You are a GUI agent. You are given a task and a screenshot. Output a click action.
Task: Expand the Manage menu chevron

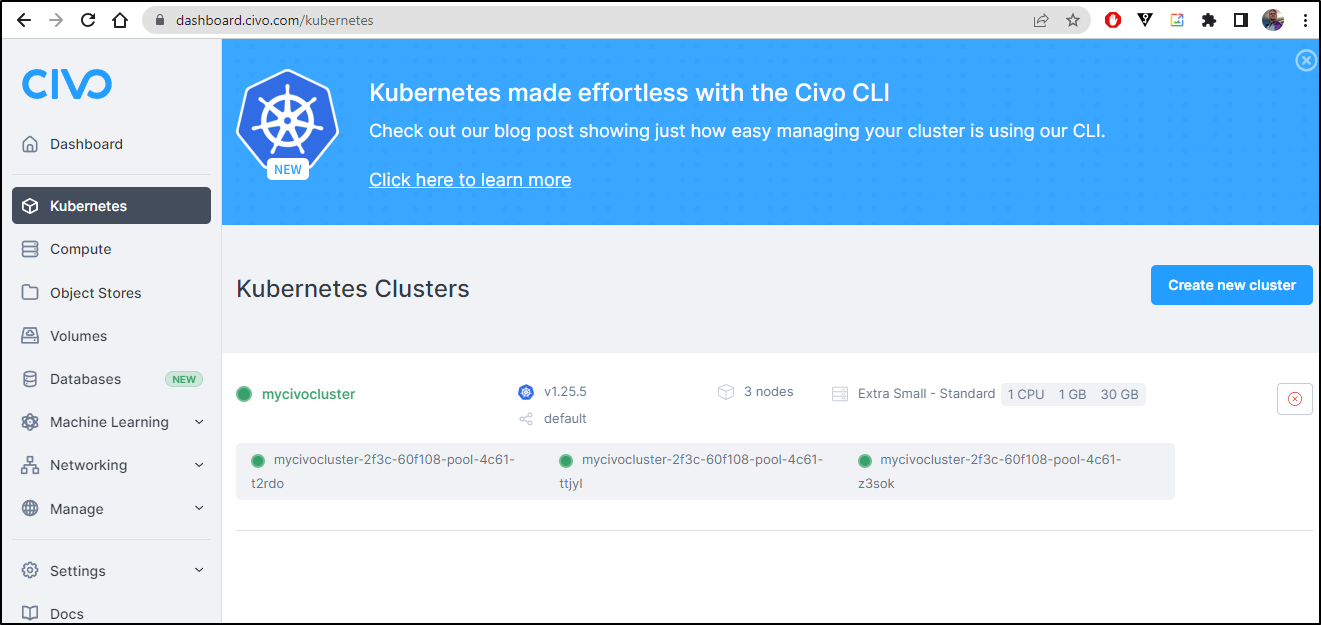[199, 508]
